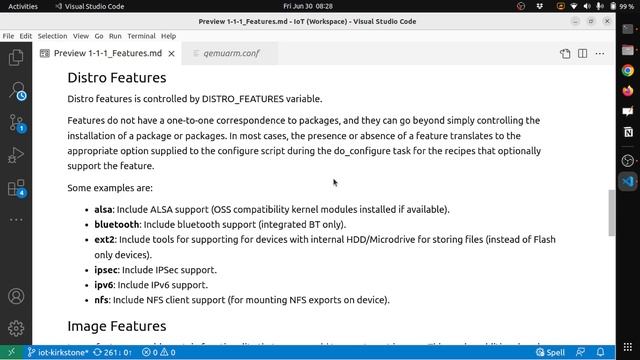The width and height of the screenshot is (640, 360).
Task: Open the Run menu
Action: (x=115, y=36)
